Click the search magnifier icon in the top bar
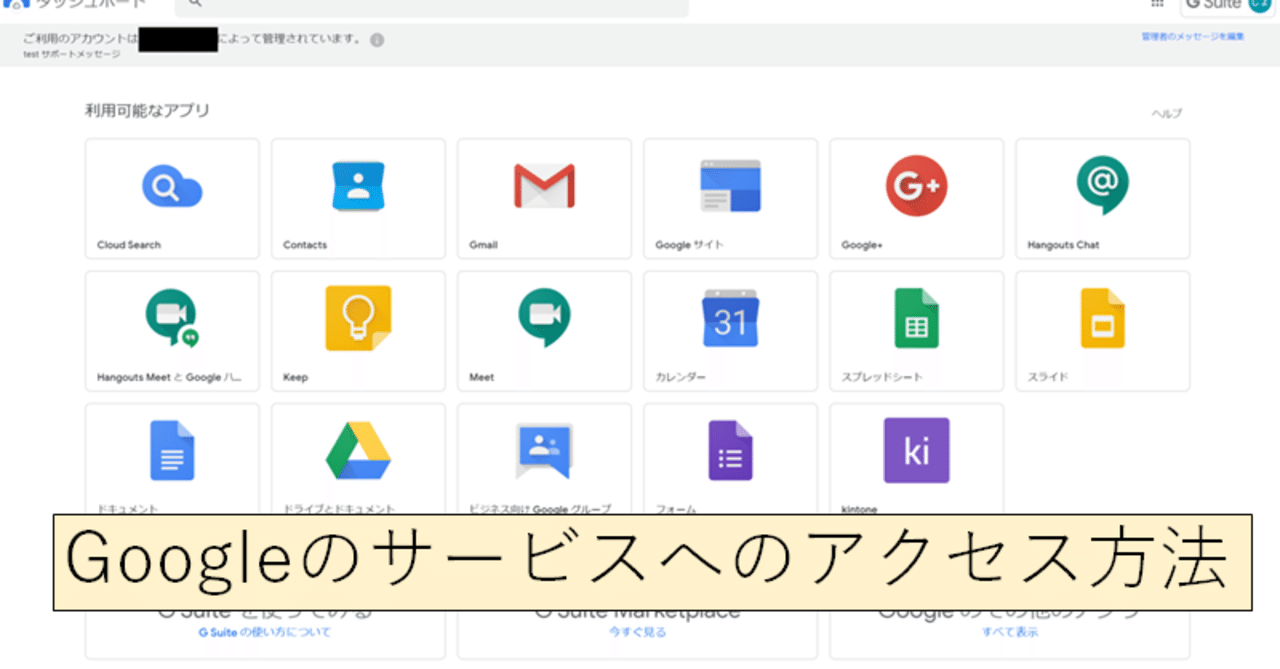 (x=194, y=4)
